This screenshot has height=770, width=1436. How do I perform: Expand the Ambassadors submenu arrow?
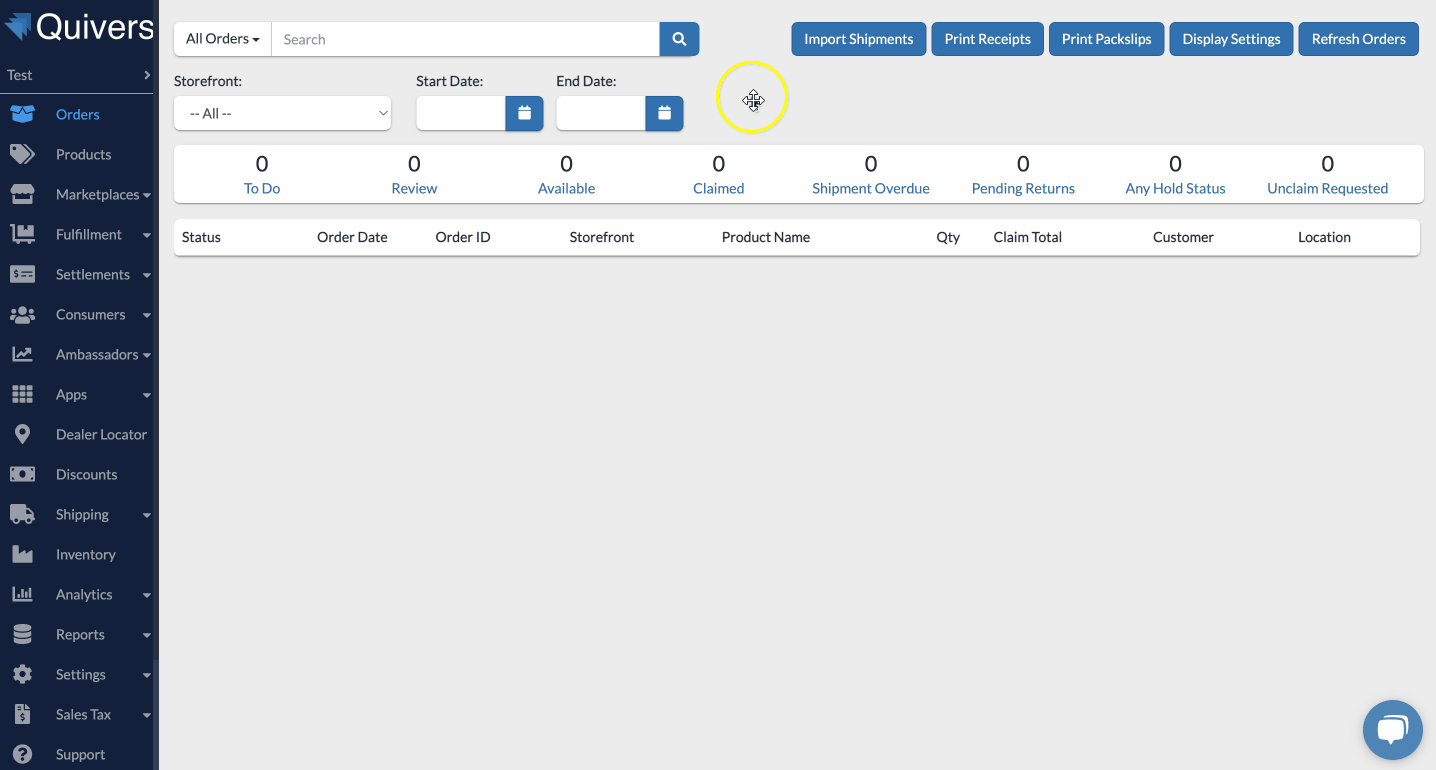pyautogui.click(x=147, y=355)
